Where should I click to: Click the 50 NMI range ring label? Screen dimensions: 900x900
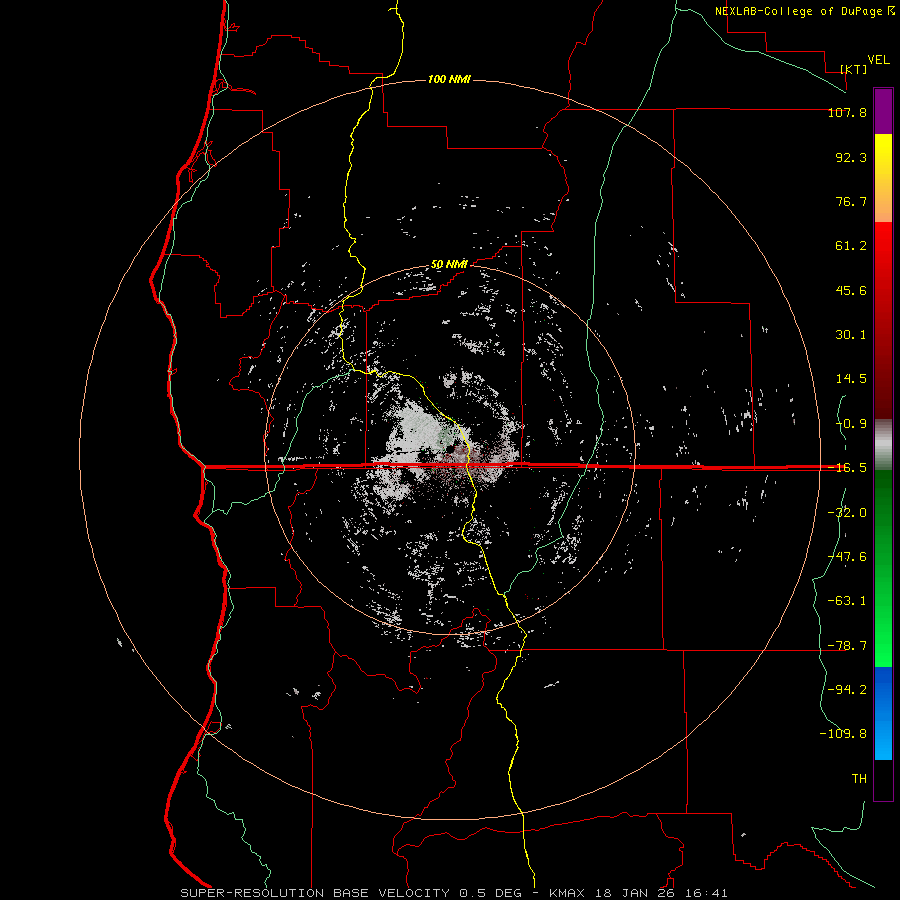coord(449,265)
